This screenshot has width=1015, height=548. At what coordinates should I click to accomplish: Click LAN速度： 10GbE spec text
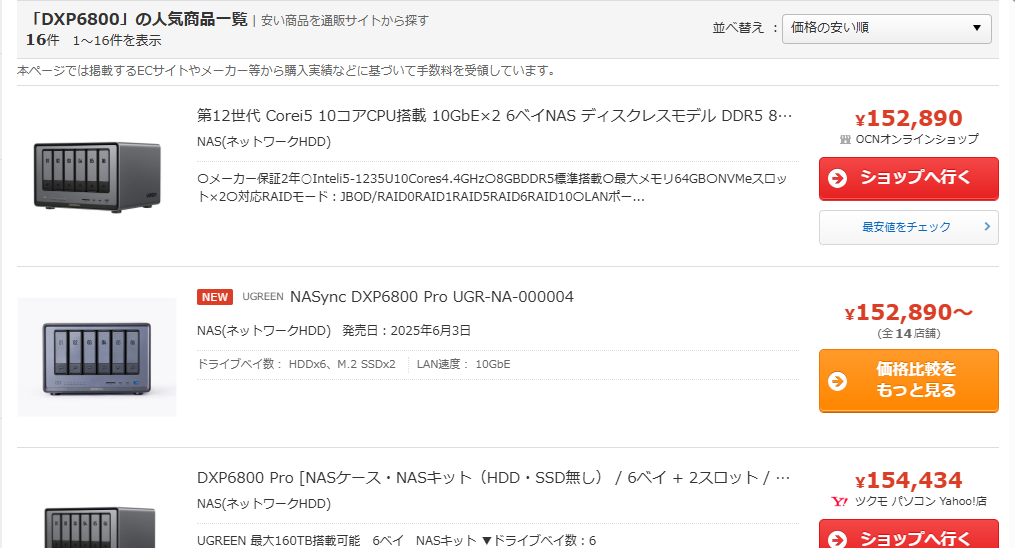463,364
